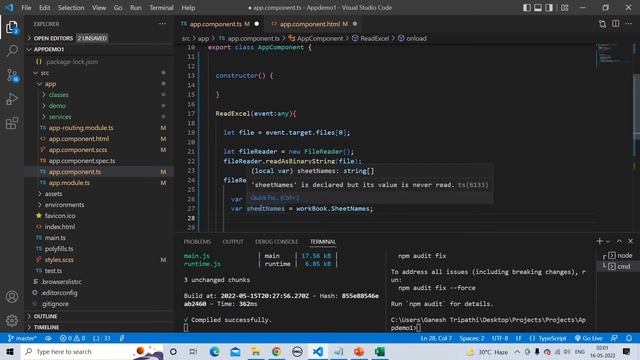Open the Selection menu
This screenshot has width=640, height=360.
(x=71, y=8)
